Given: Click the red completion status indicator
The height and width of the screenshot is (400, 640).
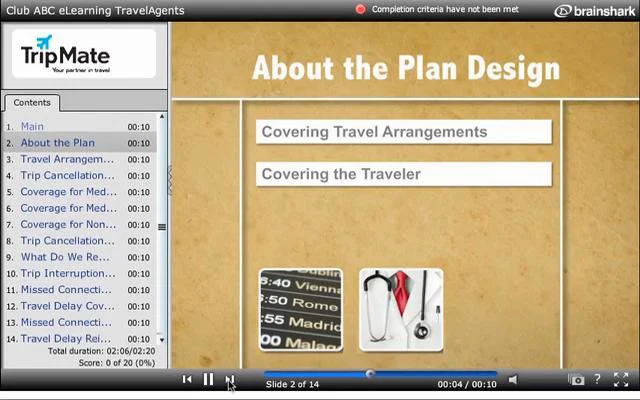Looking at the screenshot, I should pos(360,9).
